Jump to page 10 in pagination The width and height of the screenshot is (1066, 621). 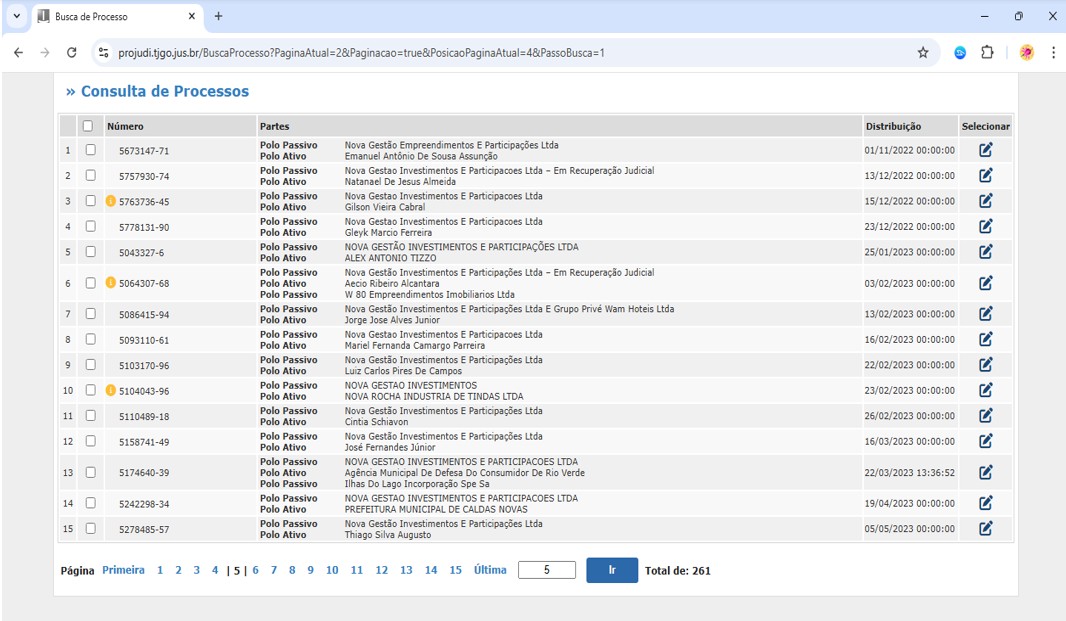(x=332, y=570)
